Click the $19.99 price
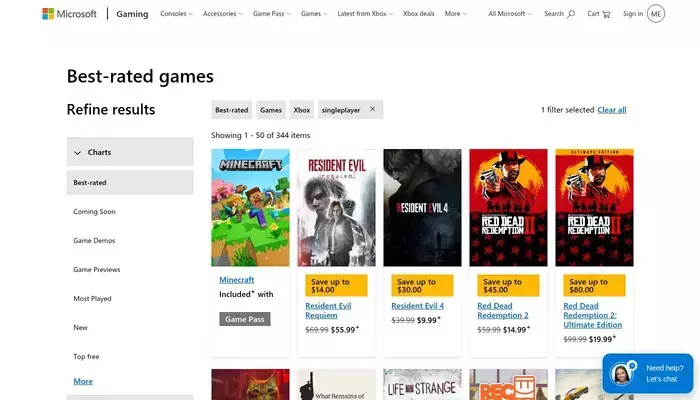The height and width of the screenshot is (400, 700). point(600,339)
